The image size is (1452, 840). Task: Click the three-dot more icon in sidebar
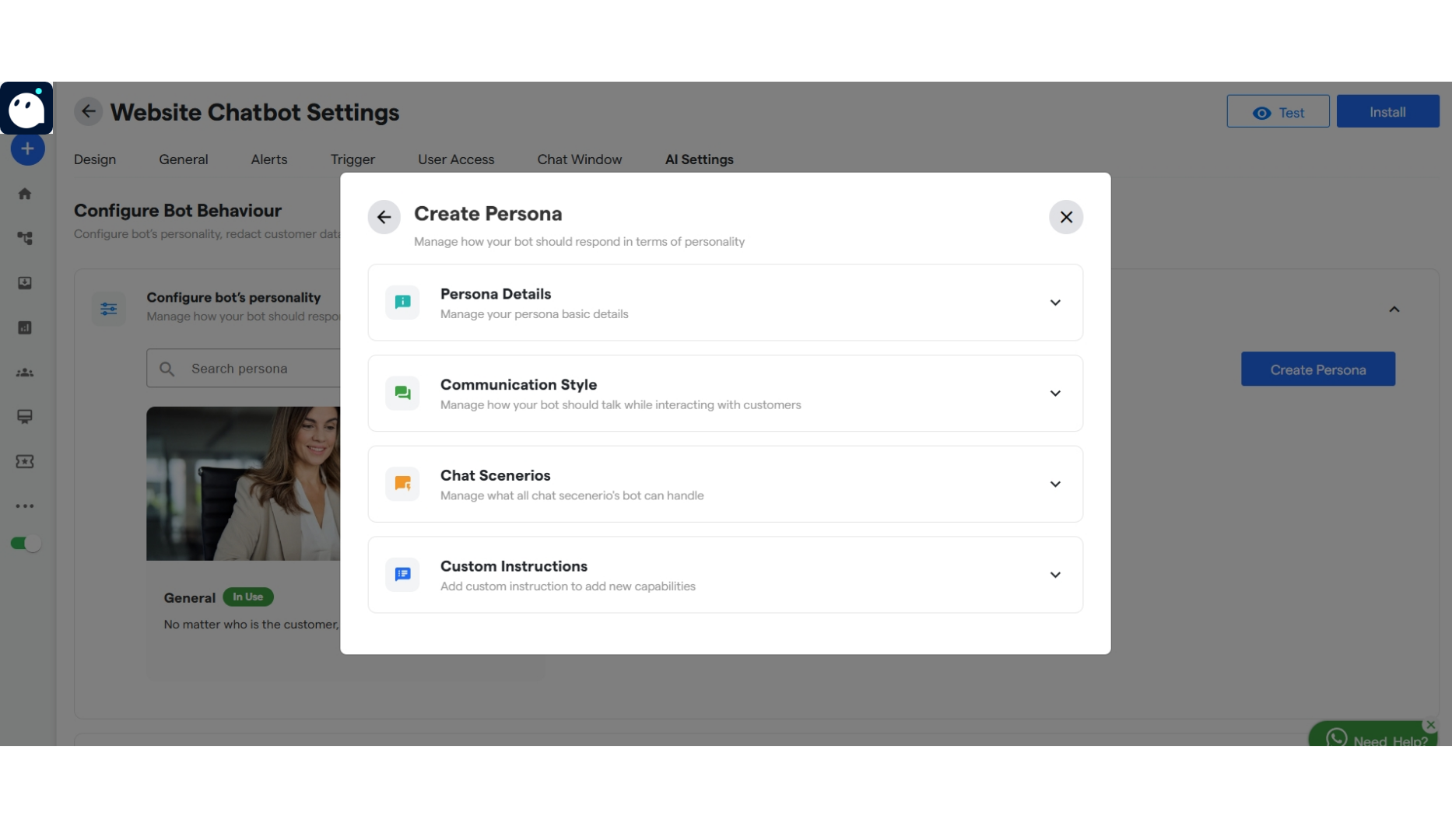[26, 506]
